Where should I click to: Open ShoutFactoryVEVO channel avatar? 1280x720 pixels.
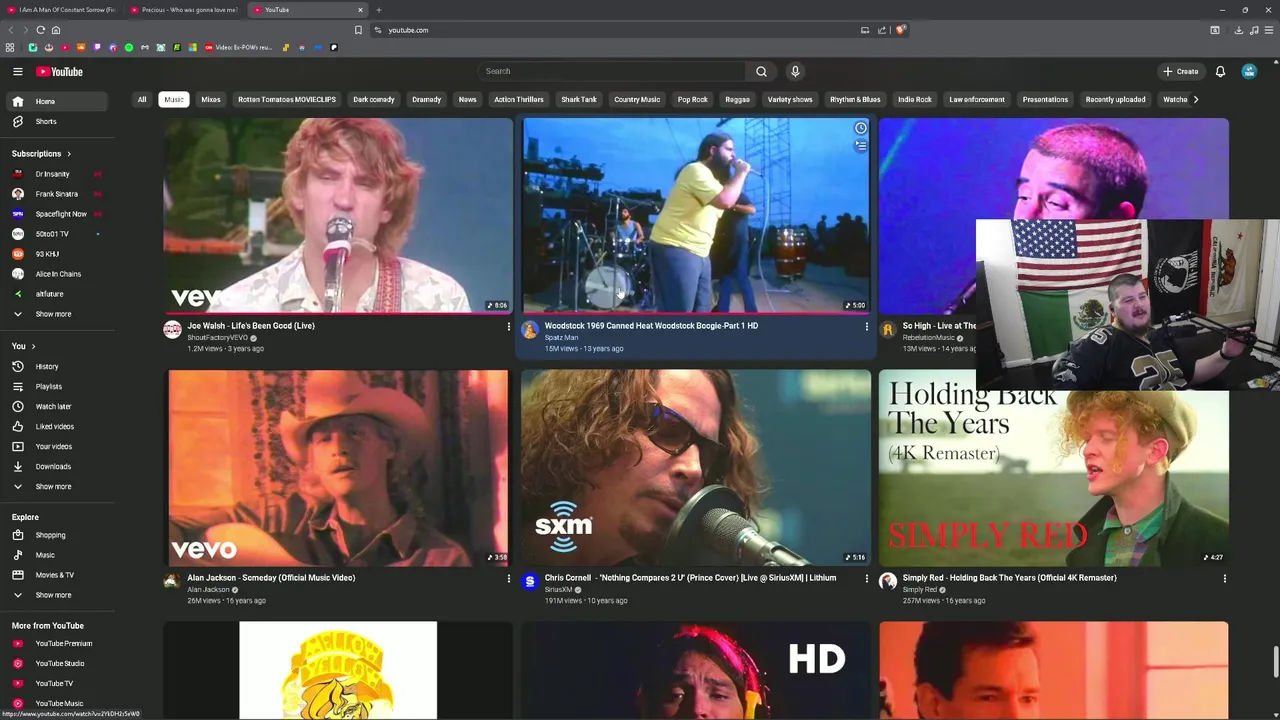172,330
